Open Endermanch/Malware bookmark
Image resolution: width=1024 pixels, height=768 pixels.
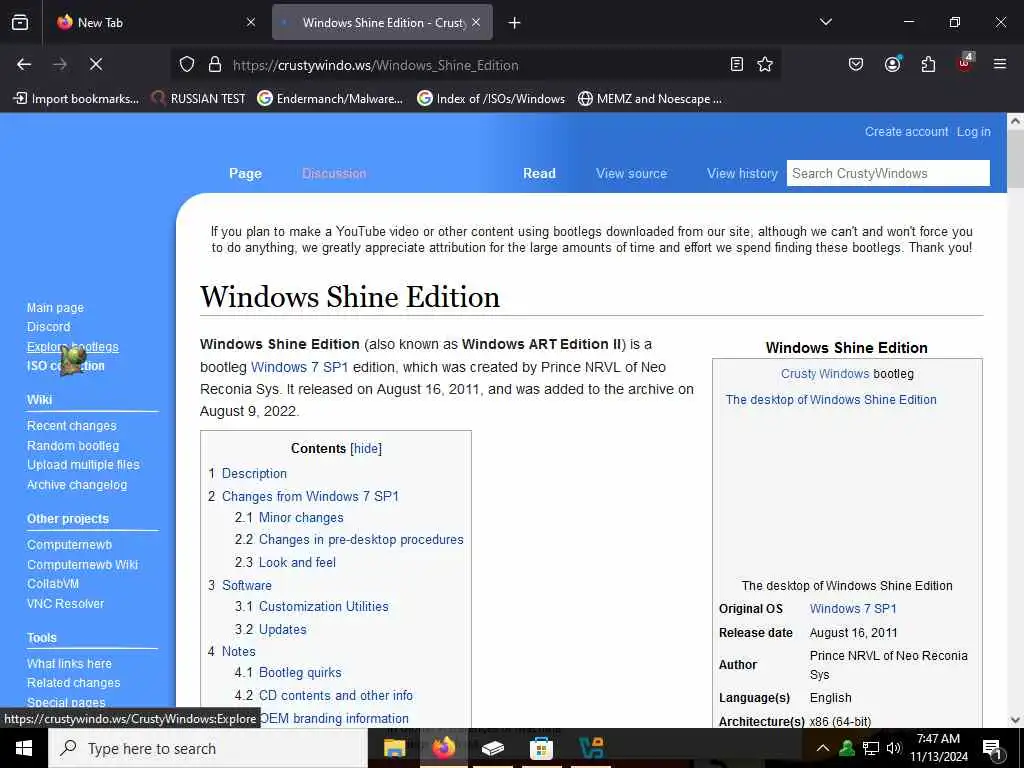330,99
